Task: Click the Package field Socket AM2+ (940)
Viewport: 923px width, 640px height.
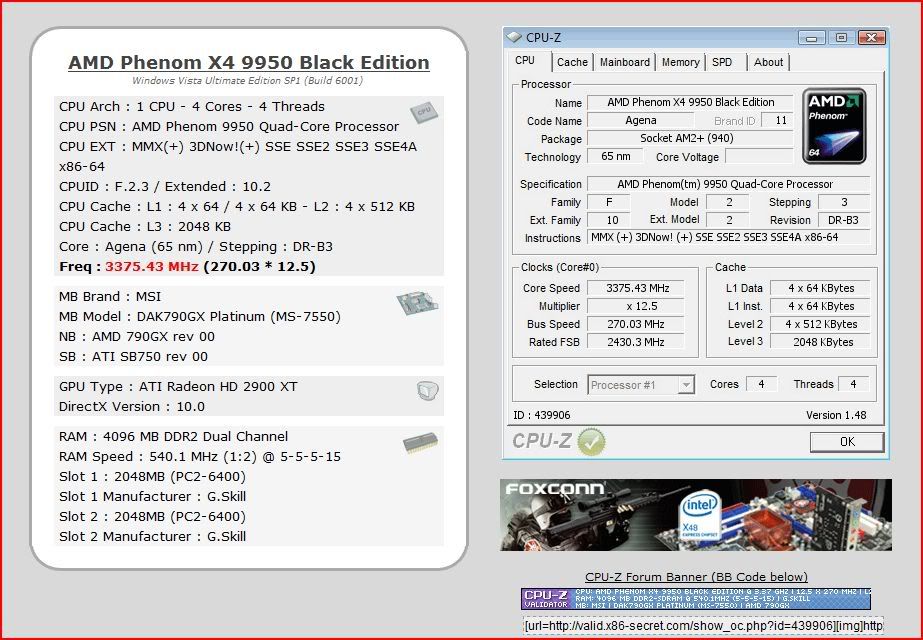Action: click(690, 138)
